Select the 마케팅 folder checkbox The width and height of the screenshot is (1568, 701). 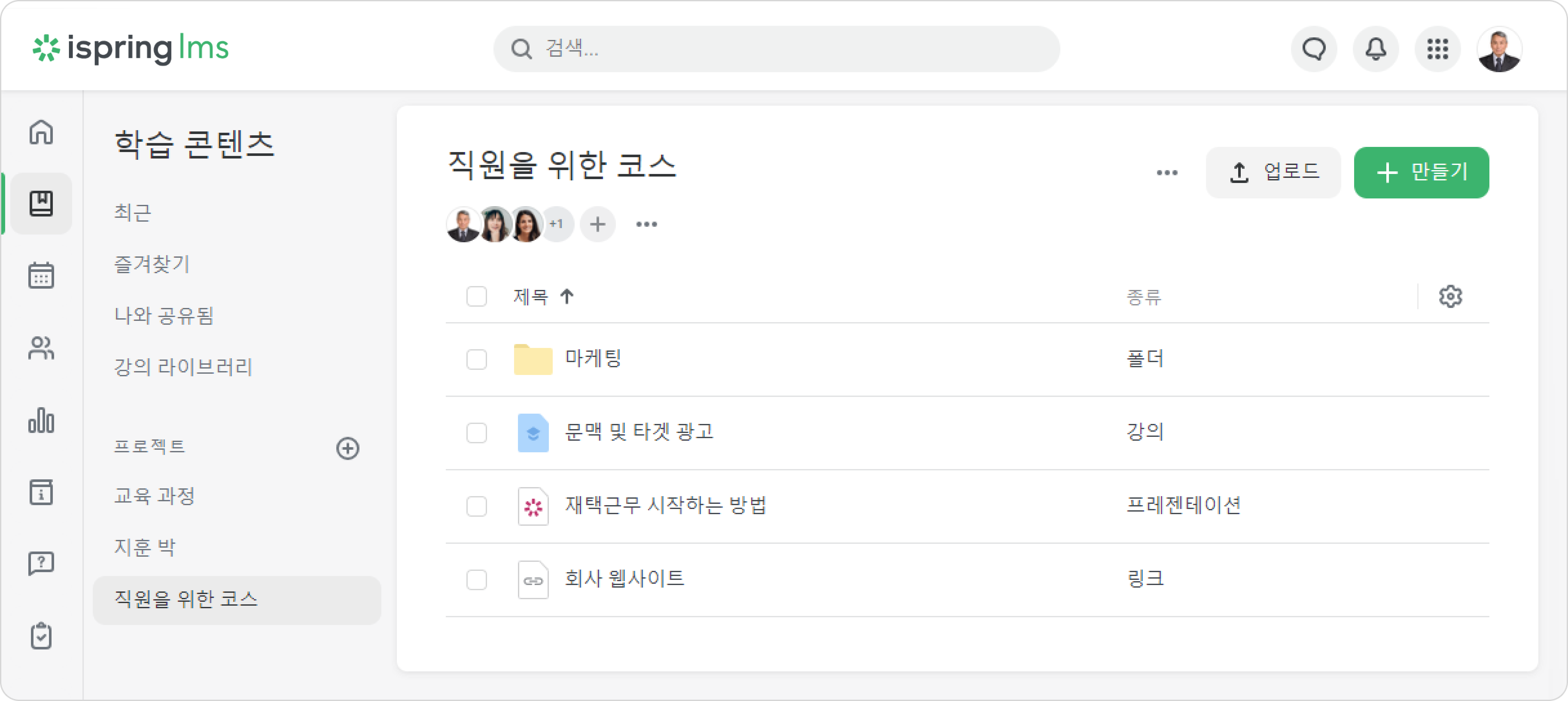pyautogui.click(x=477, y=359)
